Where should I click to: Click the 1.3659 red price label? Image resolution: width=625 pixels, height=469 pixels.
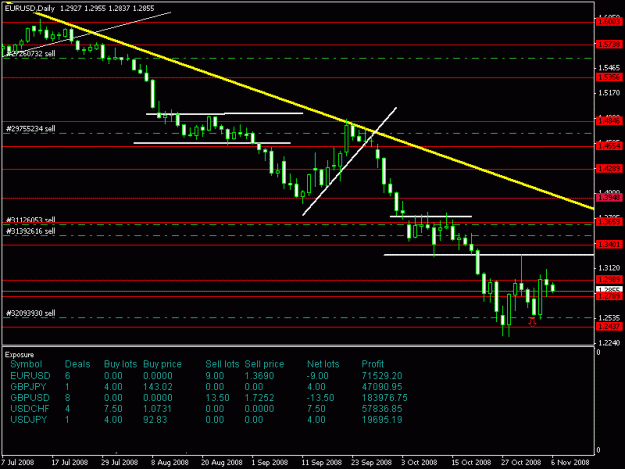(609, 222)
